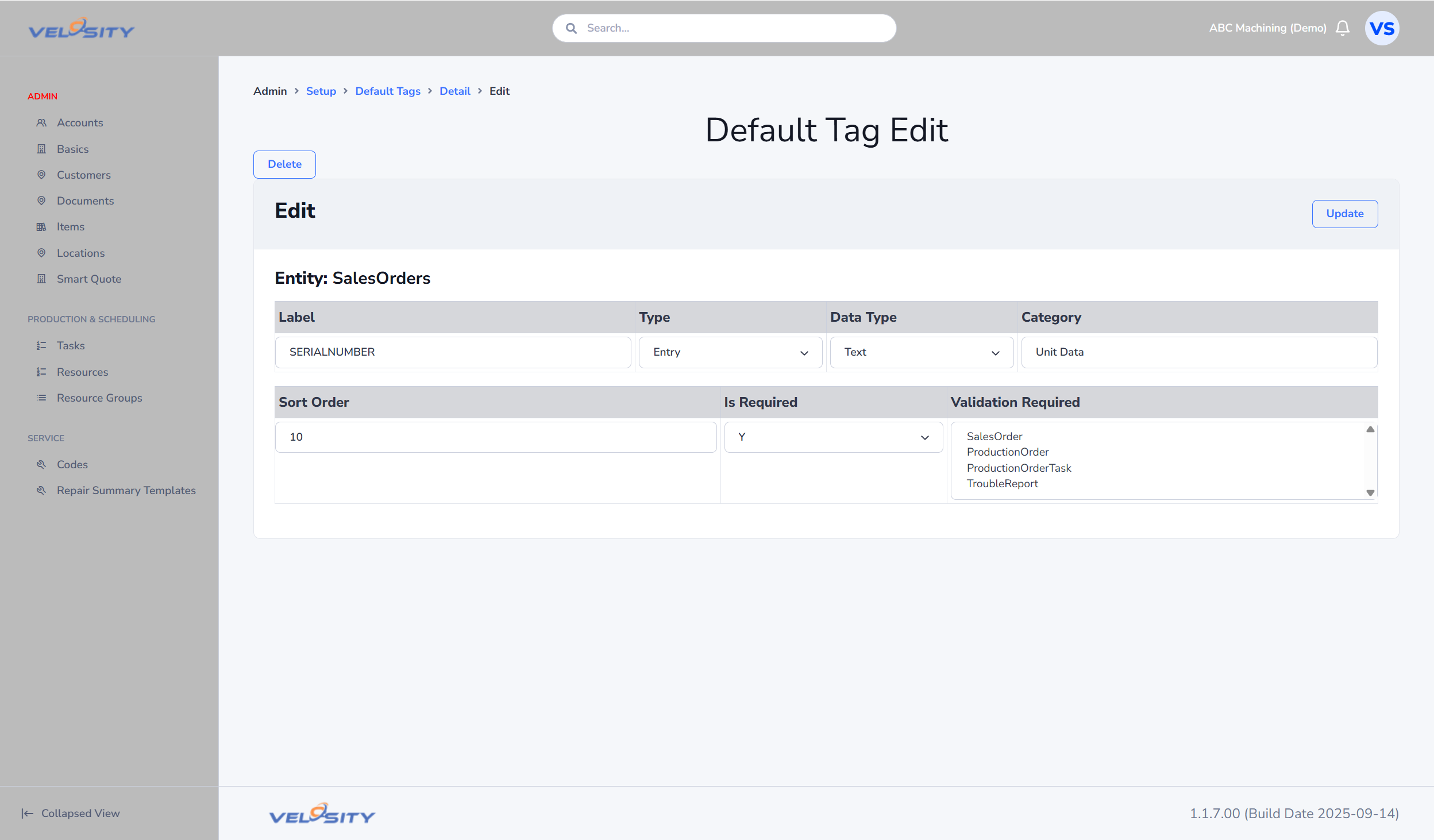This screenshot has height=840, width=1434.
Task: Click the Resources sidebar icon
Action: click(41, 372)
